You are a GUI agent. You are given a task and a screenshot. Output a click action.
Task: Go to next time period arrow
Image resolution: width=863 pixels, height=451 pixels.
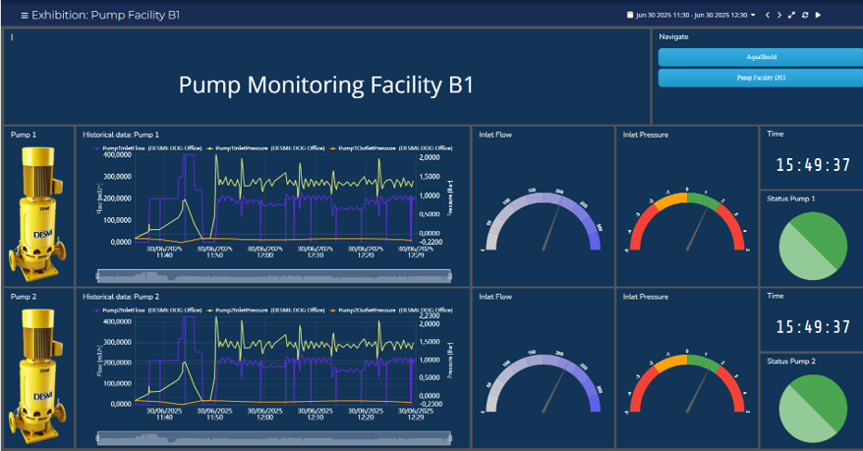779,15
